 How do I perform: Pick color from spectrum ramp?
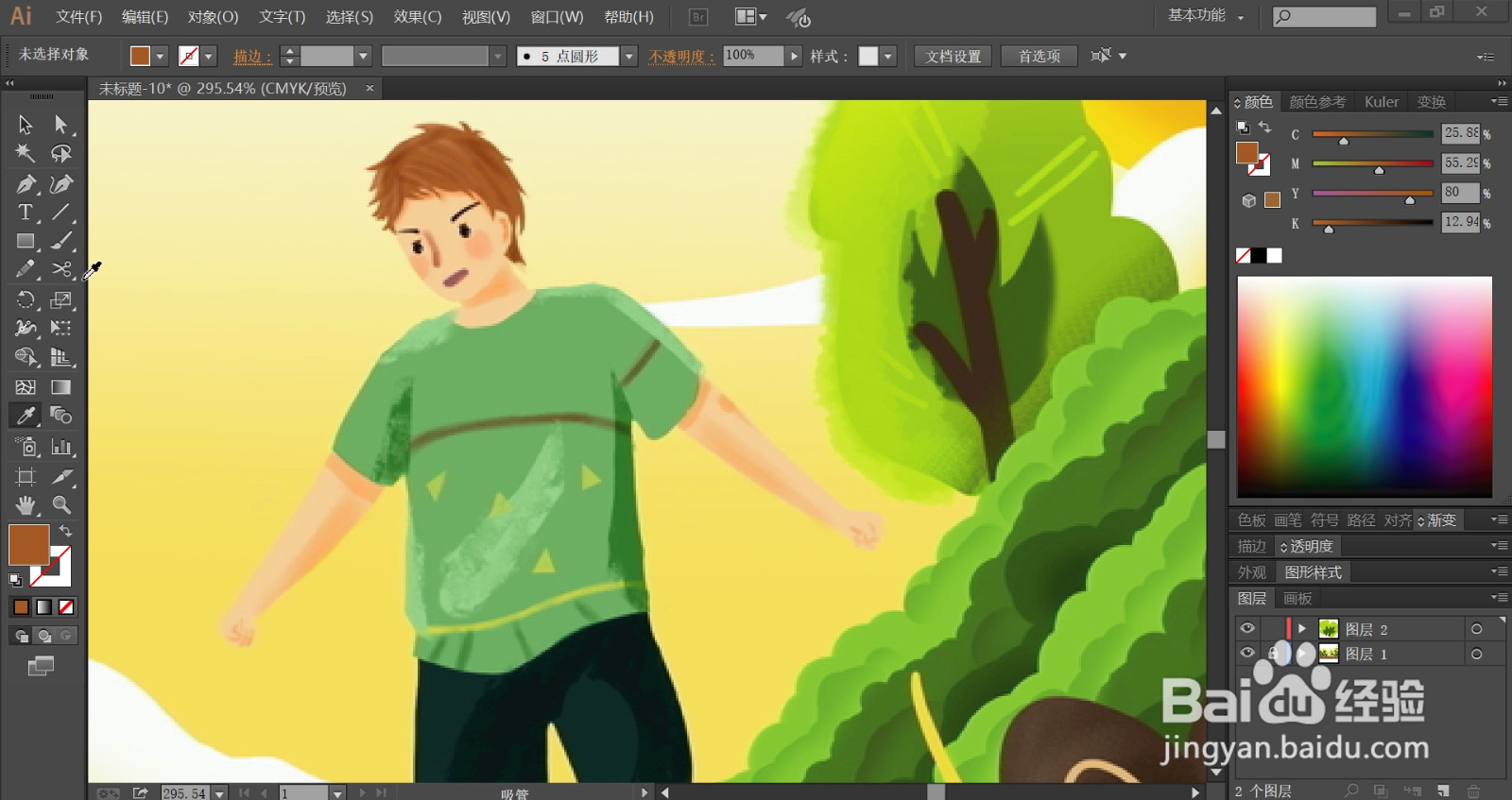[x=1365, y=387]
